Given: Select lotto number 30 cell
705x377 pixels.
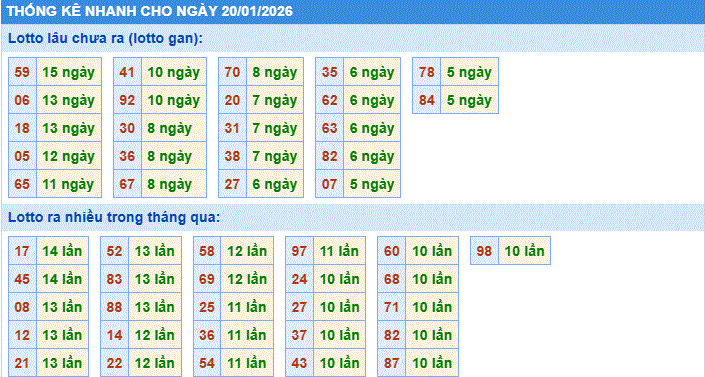Looking at the screenshot, I should click(127, 128).
